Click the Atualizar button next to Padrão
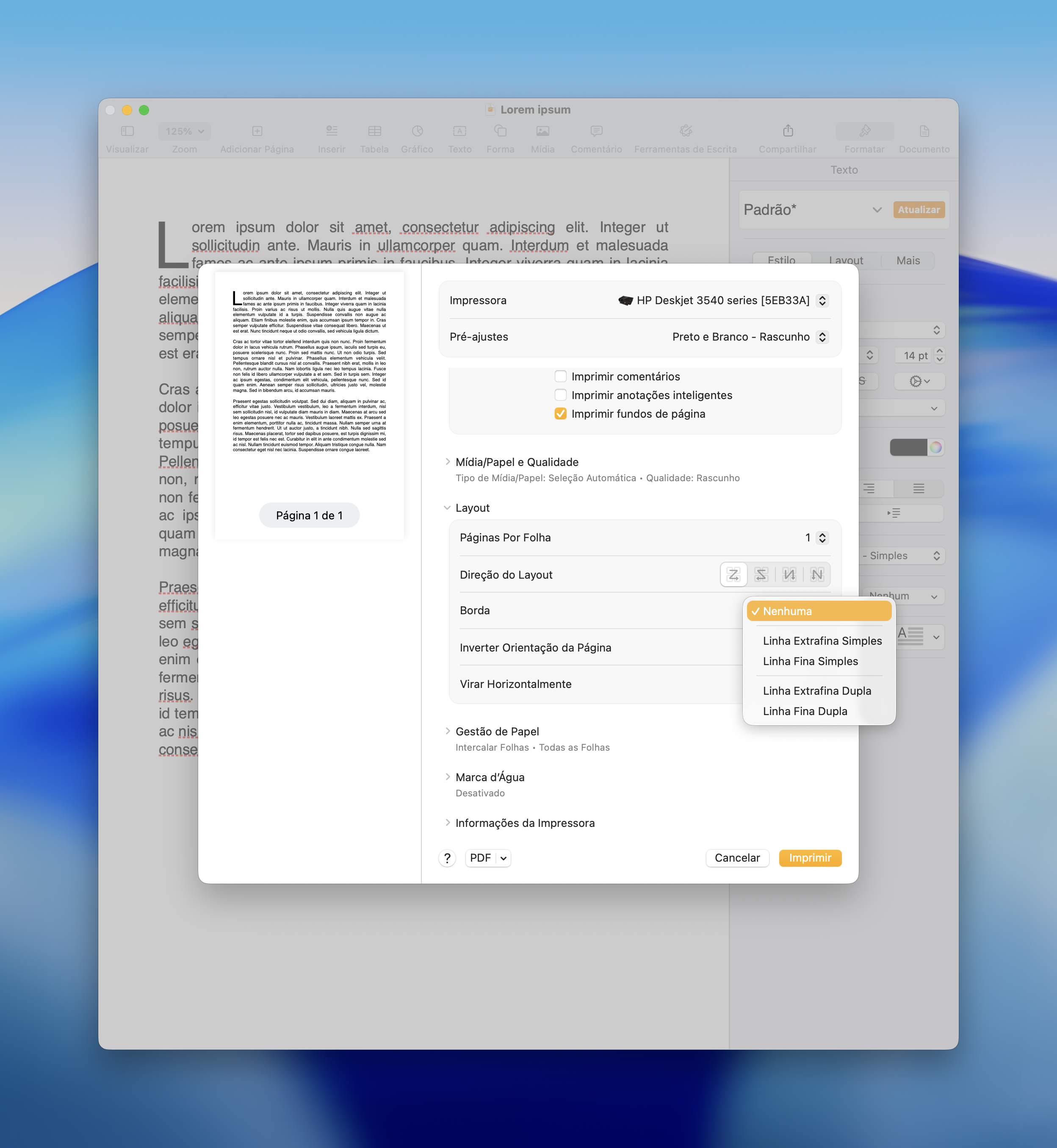 pyautogui.click(x=918, y=209)
